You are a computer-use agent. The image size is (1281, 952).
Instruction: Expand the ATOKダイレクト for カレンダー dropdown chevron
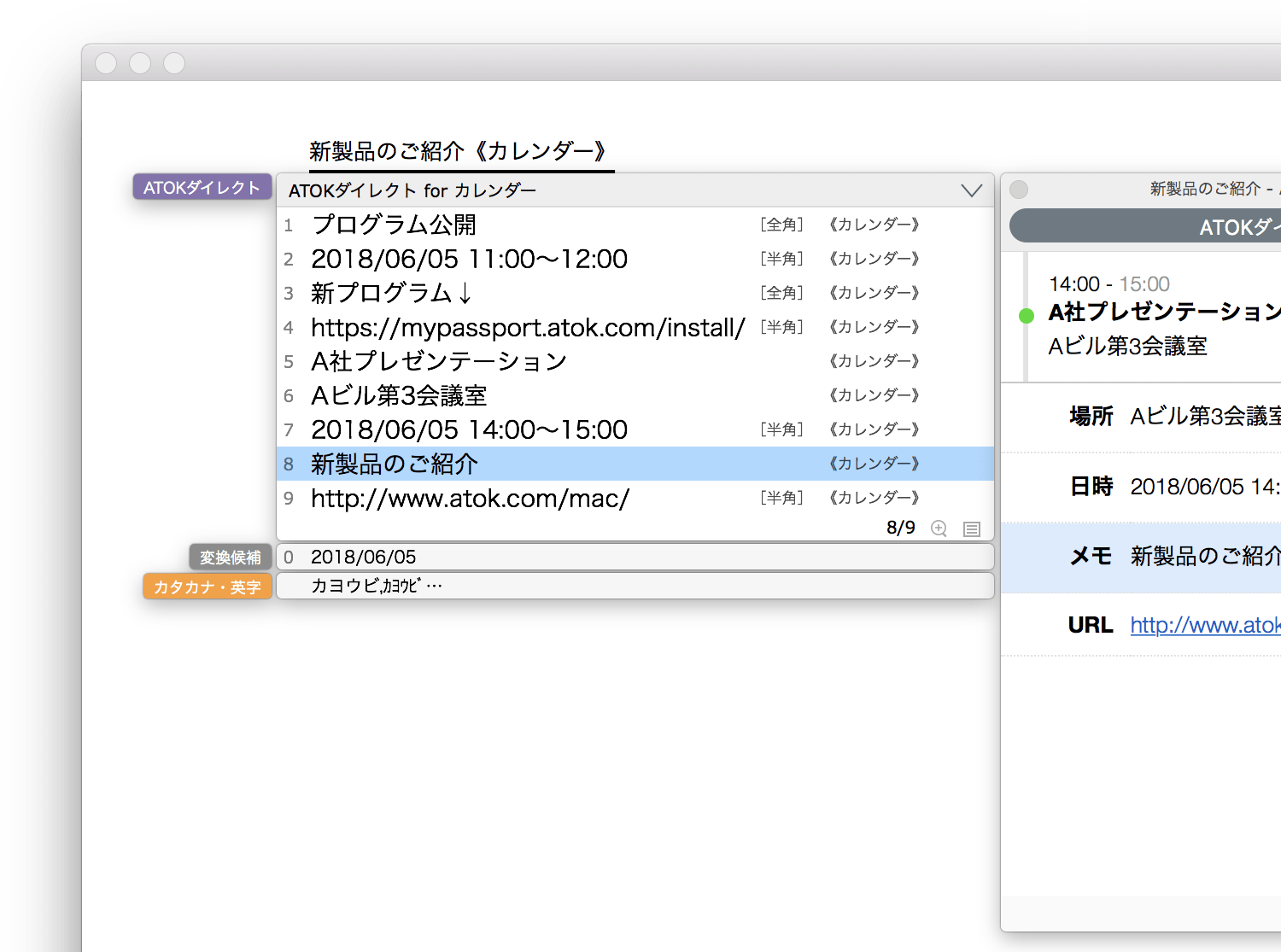(971, 190)
